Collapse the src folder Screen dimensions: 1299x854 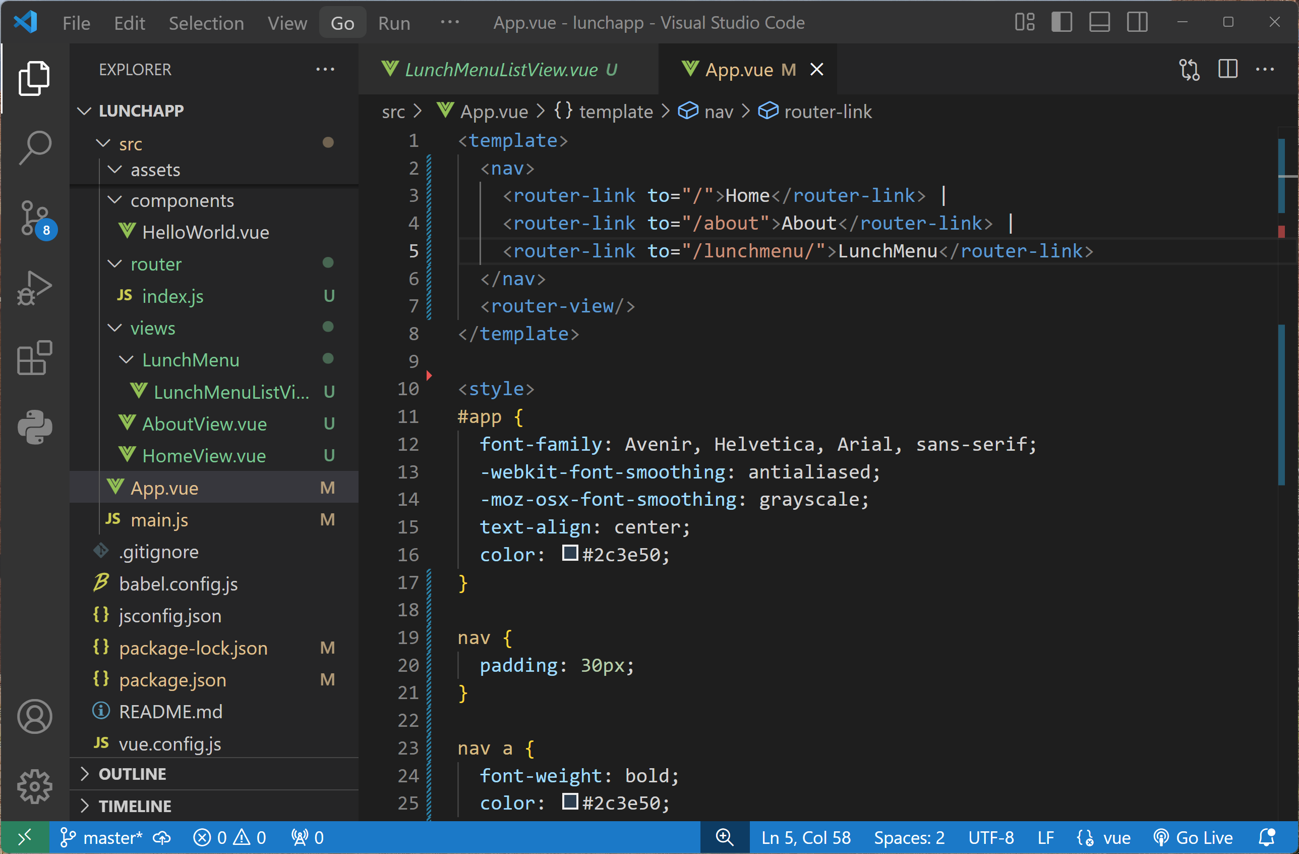[x=215, y=143]
